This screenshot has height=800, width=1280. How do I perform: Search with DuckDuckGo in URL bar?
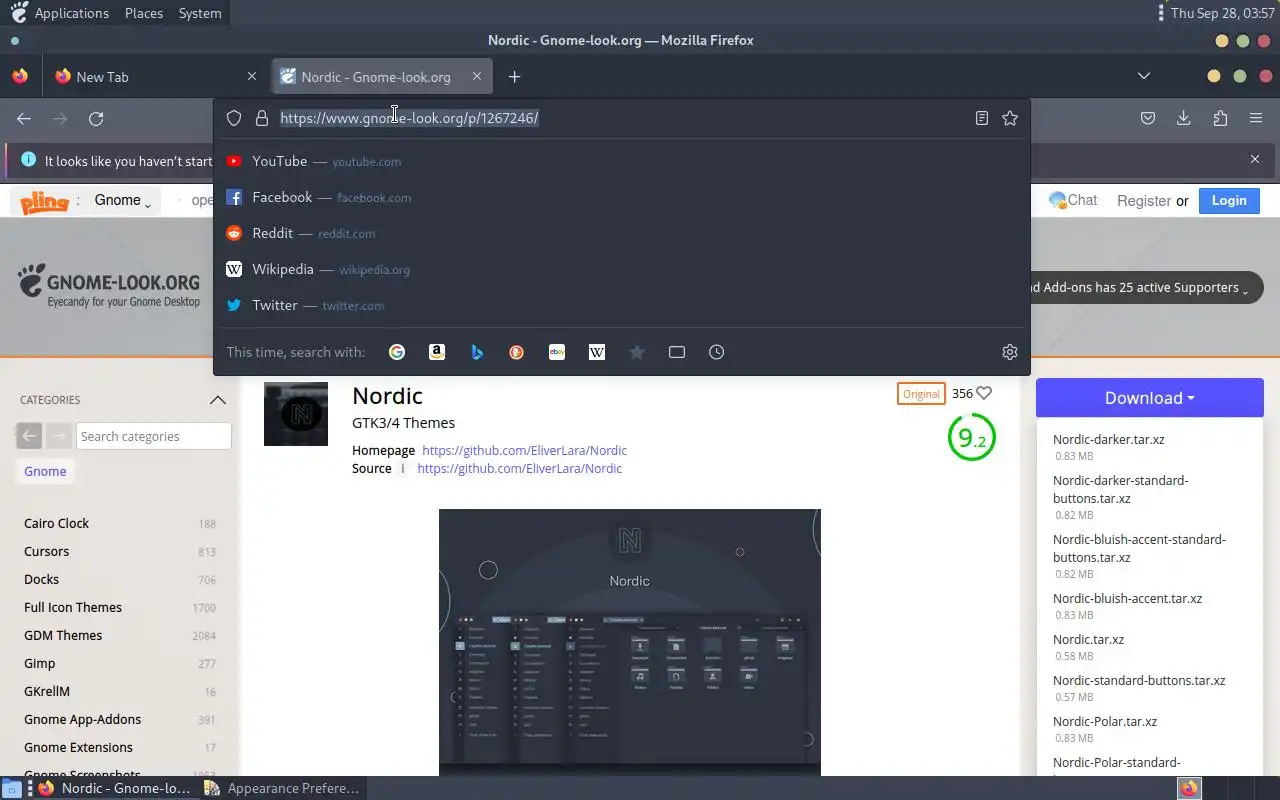coord(517,352)
